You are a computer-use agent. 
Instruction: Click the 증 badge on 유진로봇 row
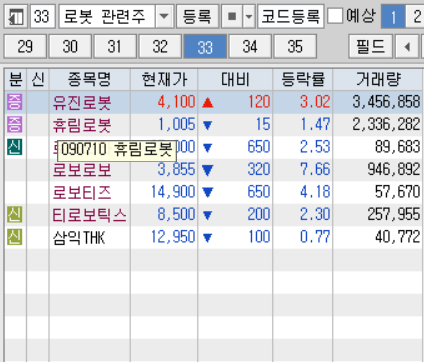15,102
